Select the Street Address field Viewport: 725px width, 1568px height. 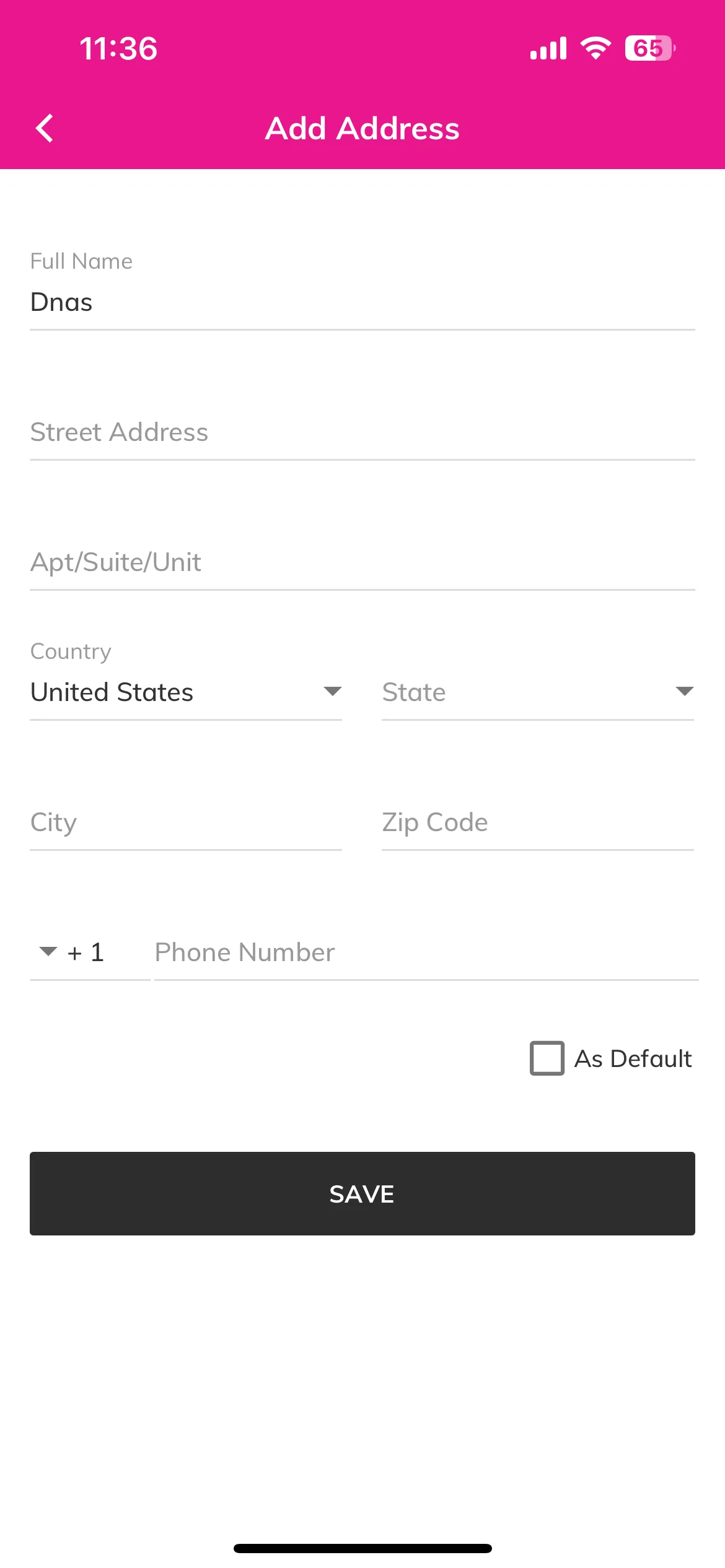[362, 432]
